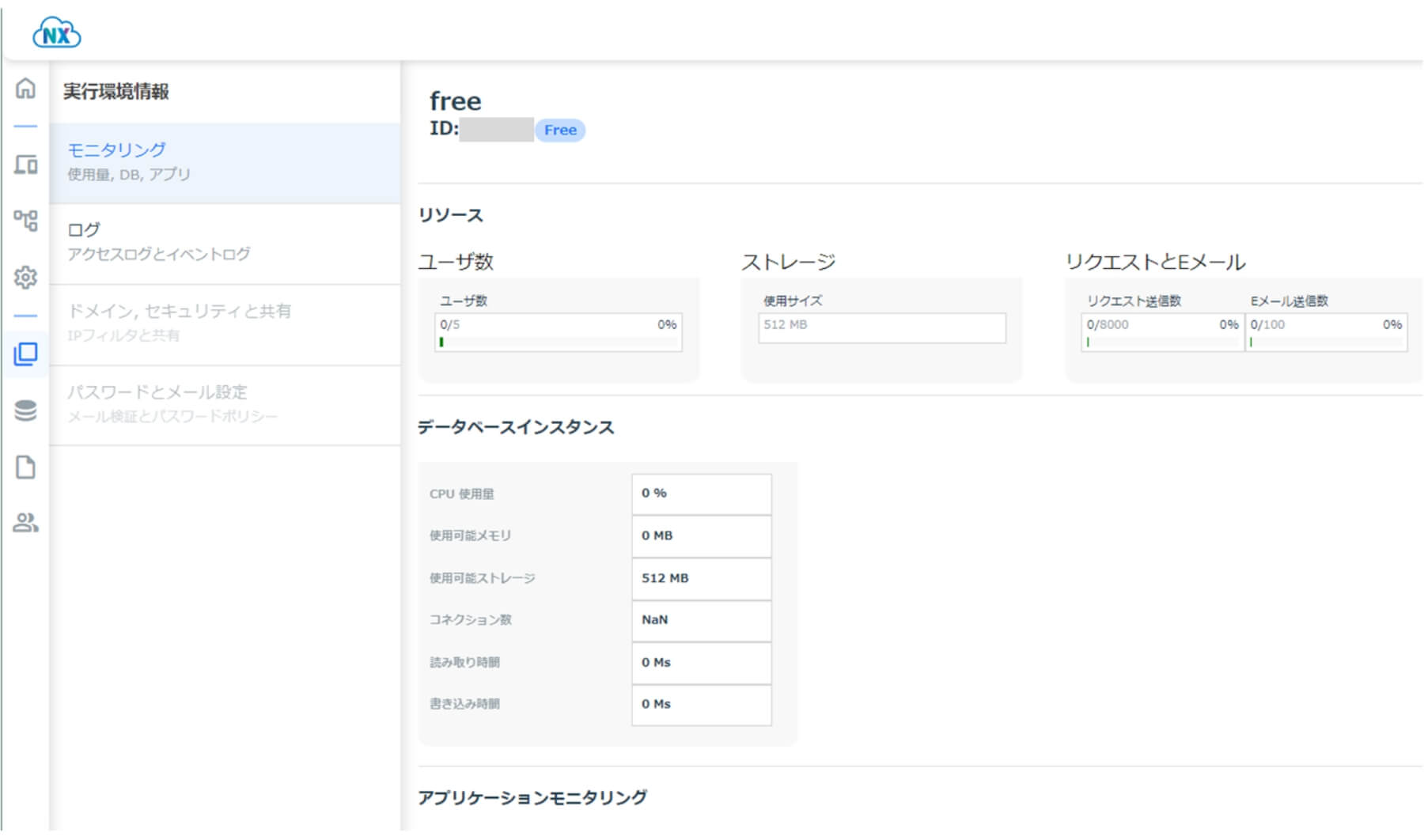Click the リクエスト送信数 0/8000 progress bar
Viewport: 1424px width, 840px height.
coord(1161,333)
